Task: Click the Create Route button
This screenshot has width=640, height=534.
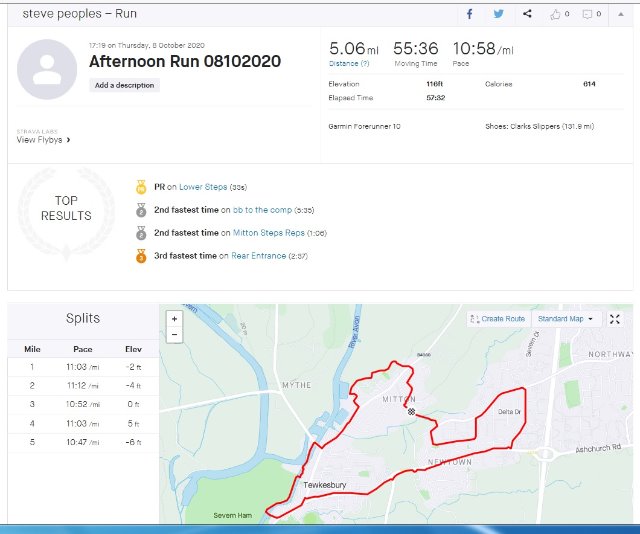Action: click(497, 319)
